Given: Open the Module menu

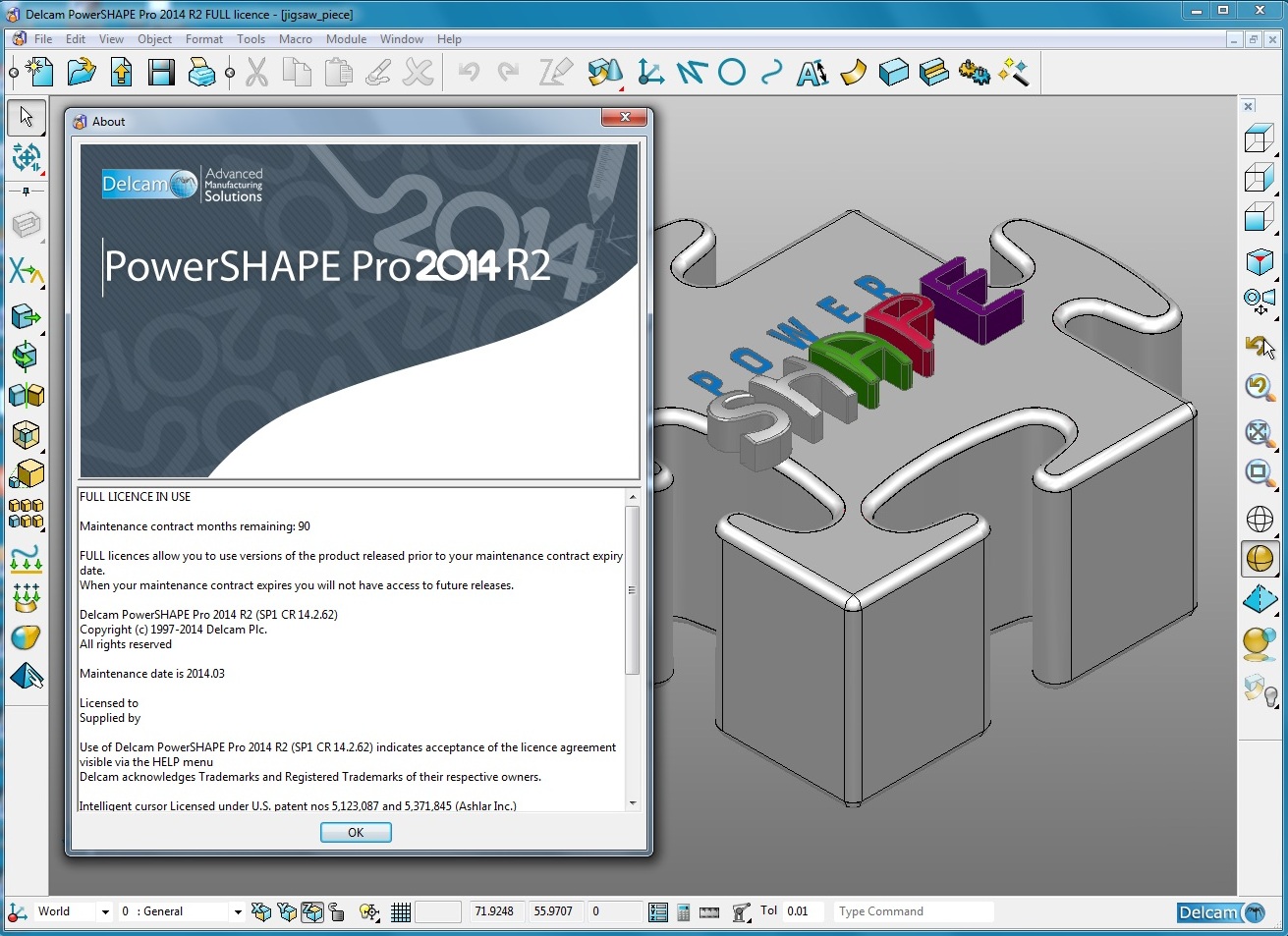Looking at the screenshot, I should pos(346,39).
